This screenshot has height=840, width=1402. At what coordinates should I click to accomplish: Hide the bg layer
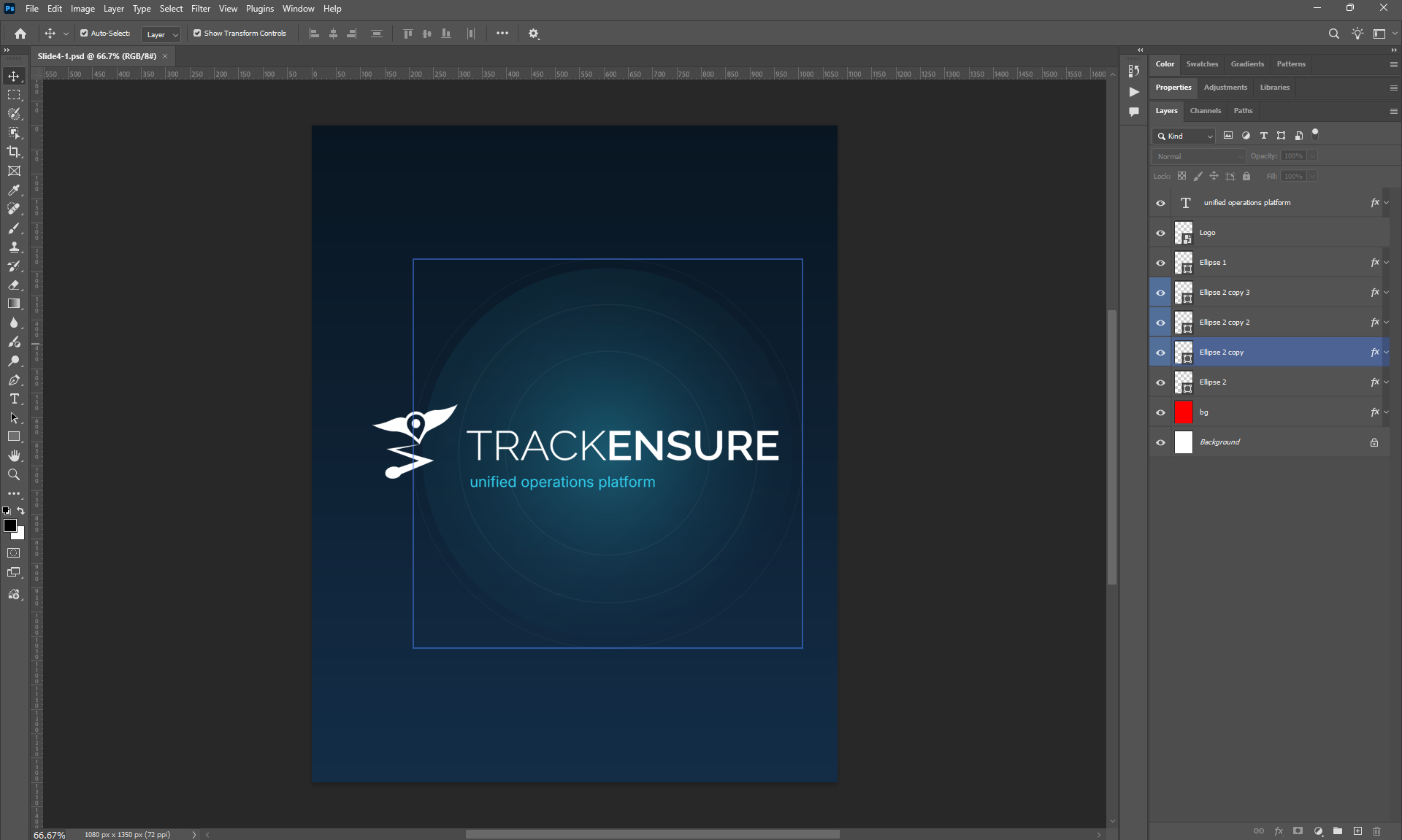pyautogui.click(x=1160, y=412)
